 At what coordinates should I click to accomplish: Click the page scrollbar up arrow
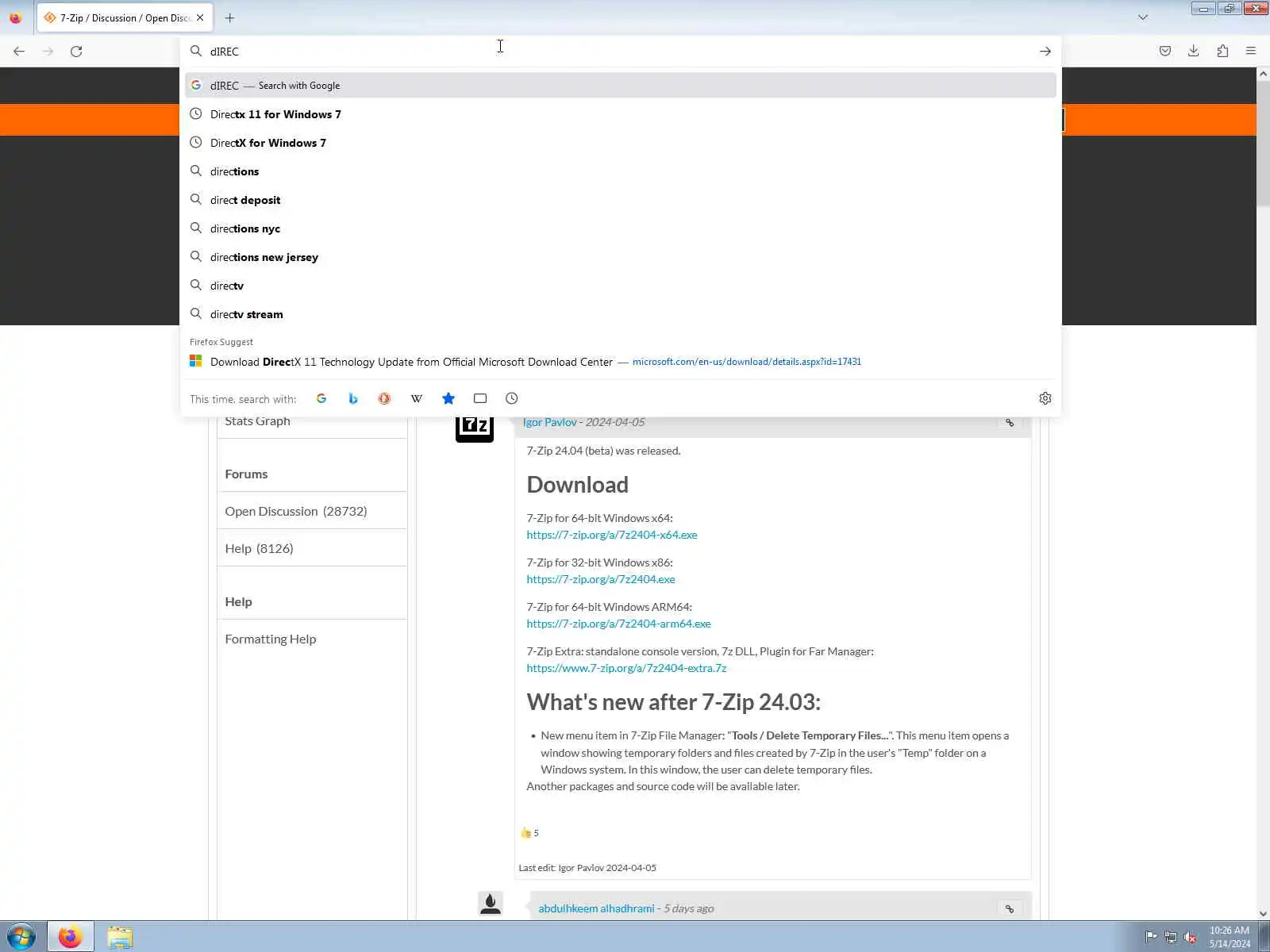pyautogui.click(x=1263, y=74)
